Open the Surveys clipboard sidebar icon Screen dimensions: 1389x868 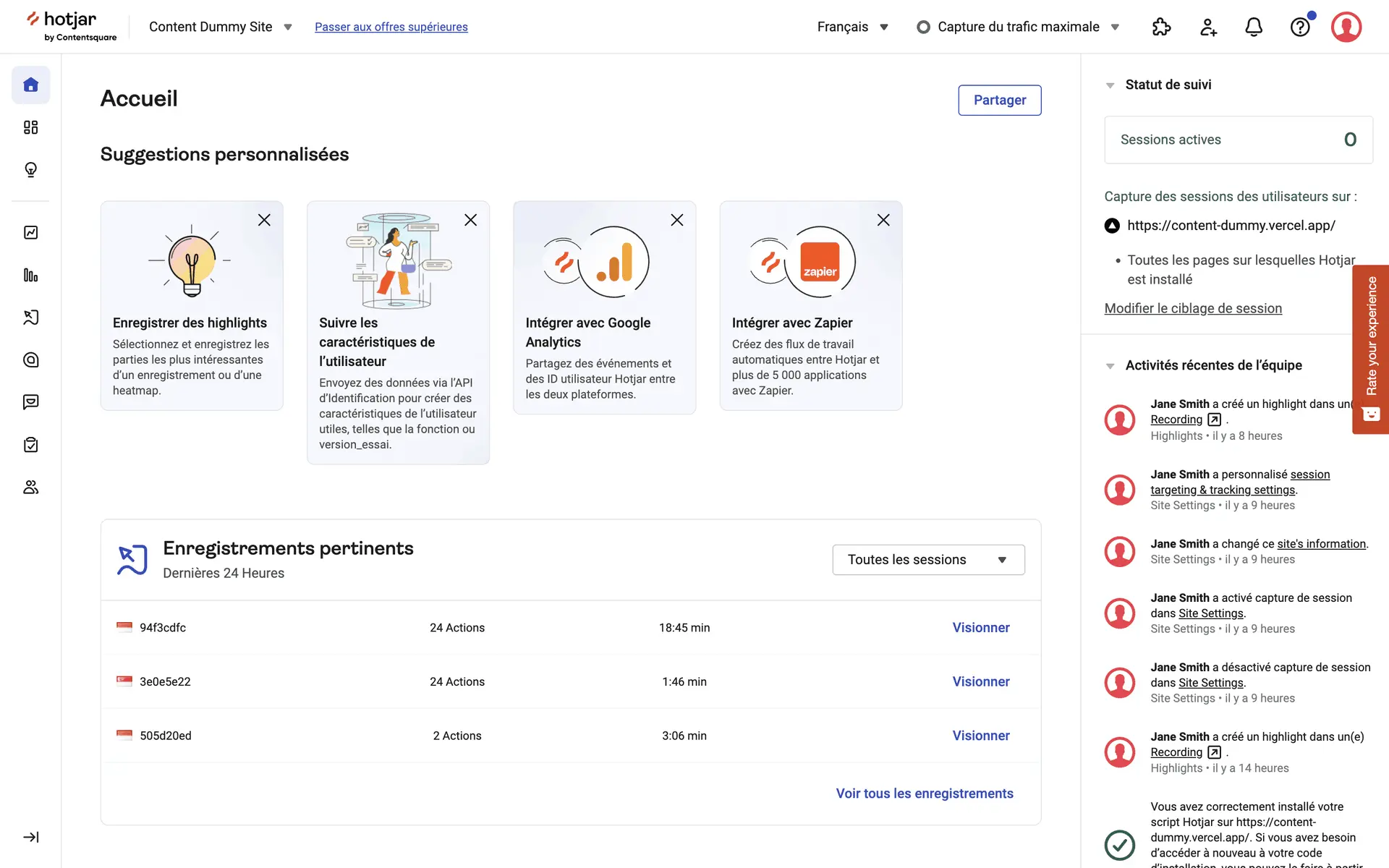click(30, 445)
